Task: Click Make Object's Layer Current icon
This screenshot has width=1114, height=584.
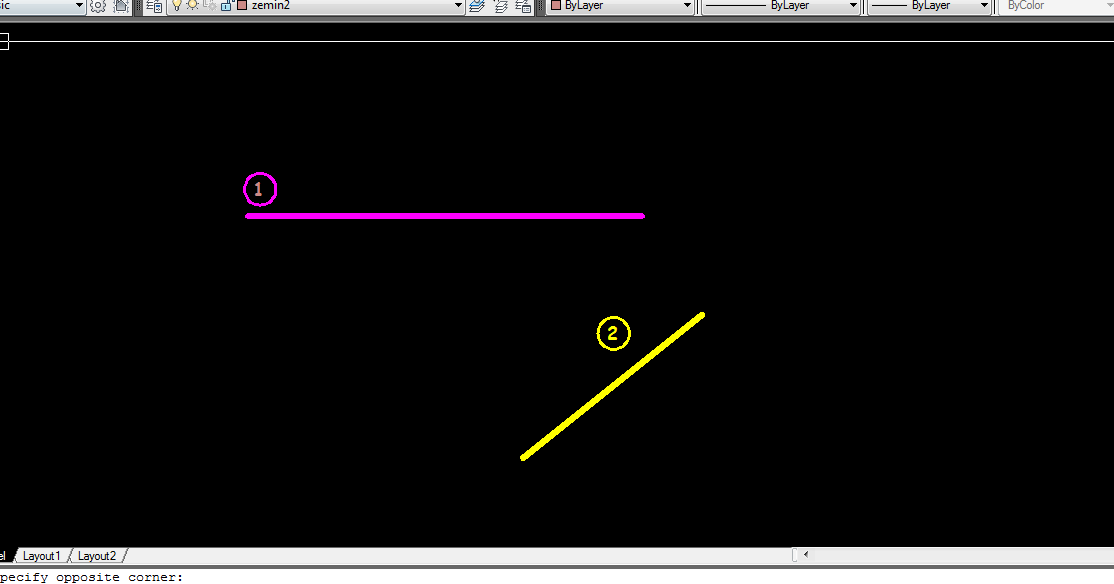Action: tap(477, 6)
